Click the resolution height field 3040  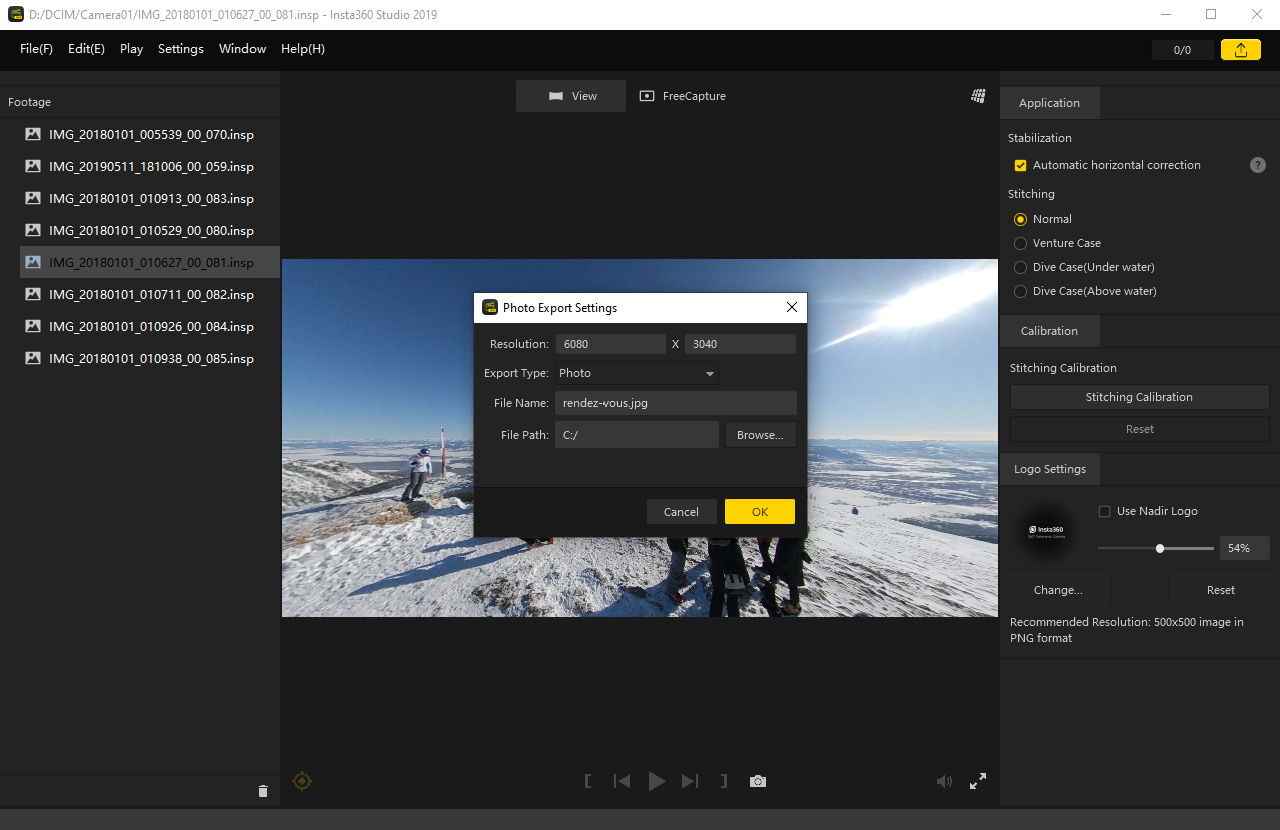pyautogui.click(x=740, y=344)
